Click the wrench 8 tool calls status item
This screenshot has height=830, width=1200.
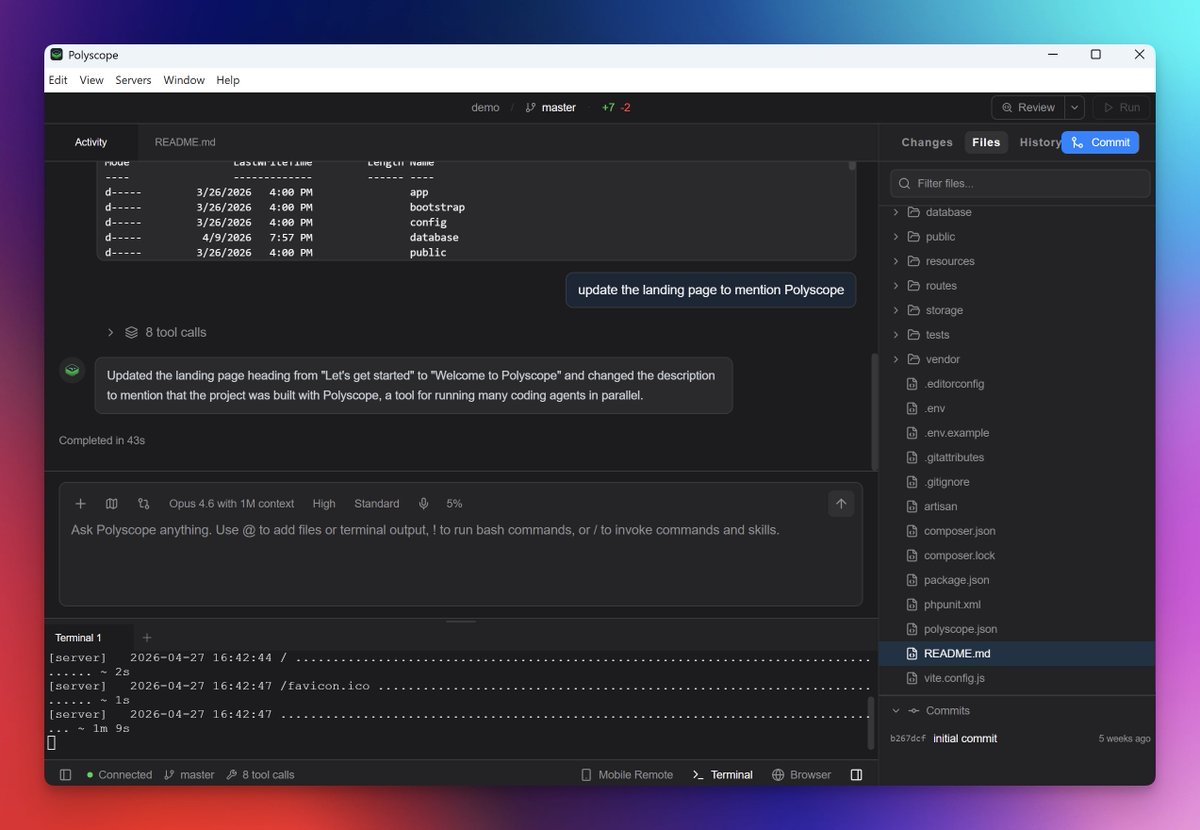click(x=261, y=775)
